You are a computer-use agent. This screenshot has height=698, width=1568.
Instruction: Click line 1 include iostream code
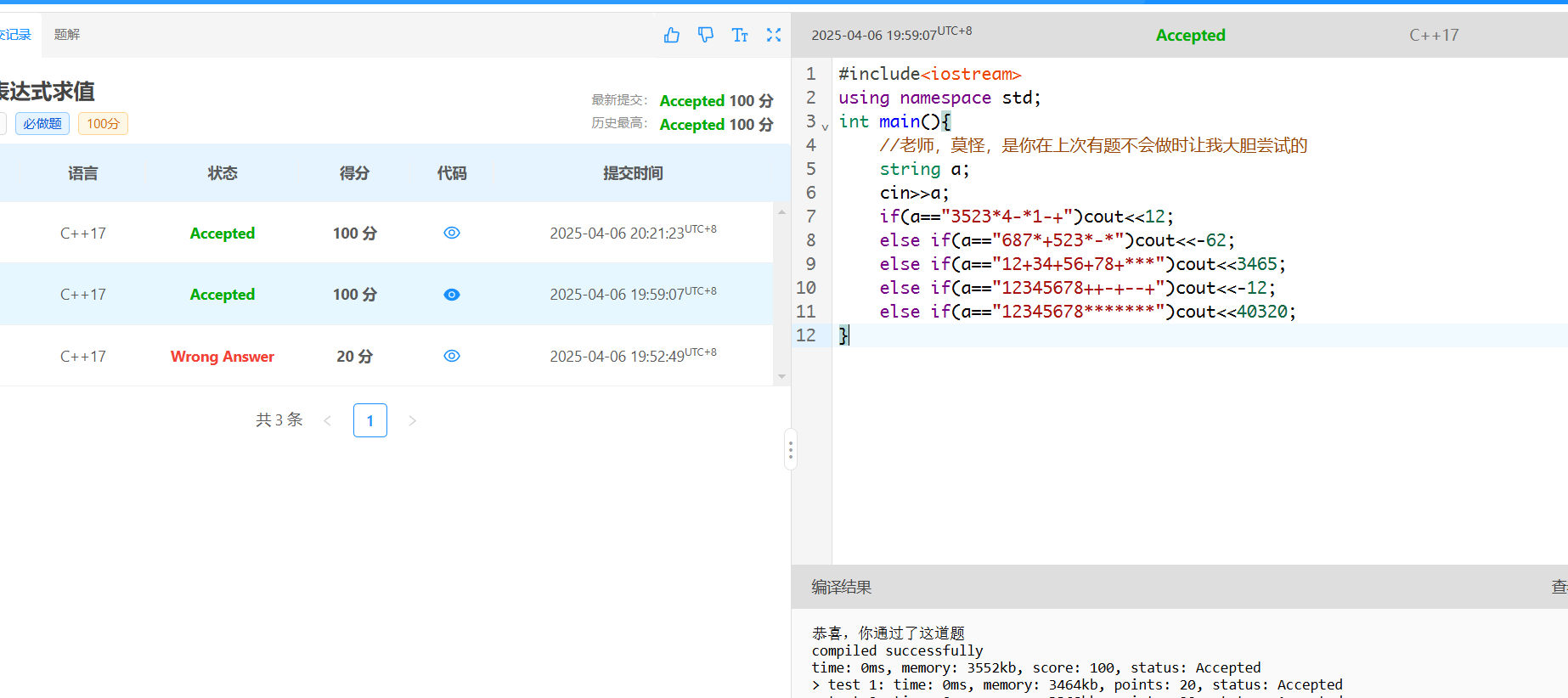click(929, 74)
